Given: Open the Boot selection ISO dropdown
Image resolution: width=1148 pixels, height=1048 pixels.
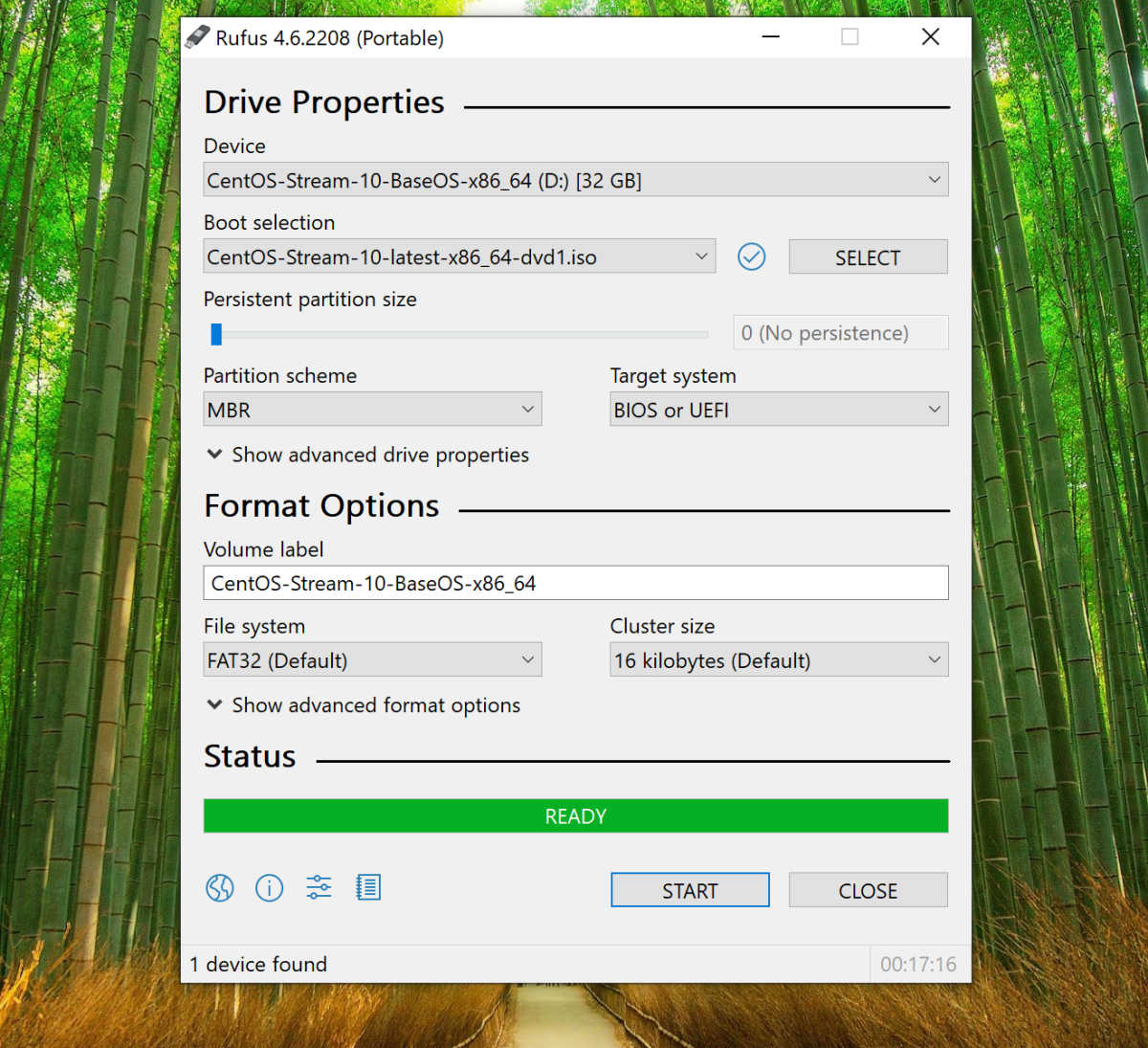Looking at the screenshot, I should click(459, 256).
